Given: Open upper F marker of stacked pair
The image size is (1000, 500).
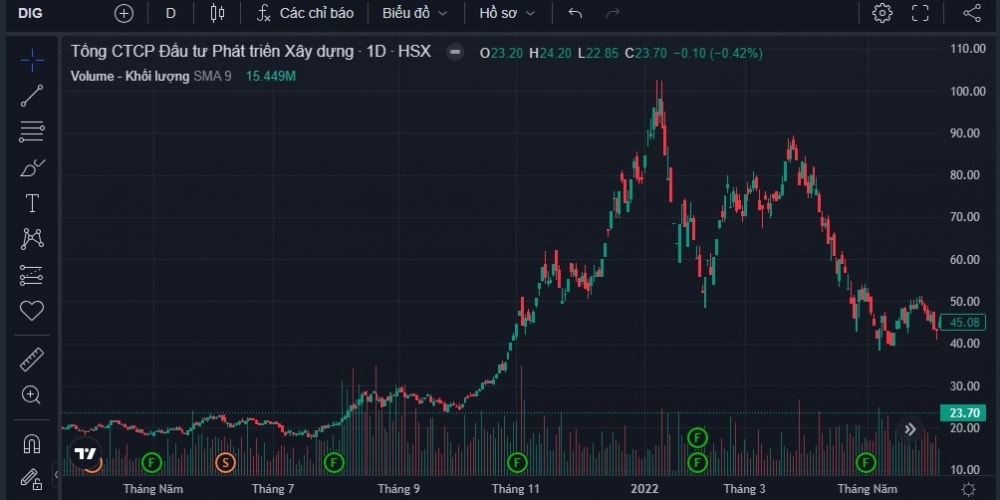Looking at the screenshot, I should click(x=698, y=438).
